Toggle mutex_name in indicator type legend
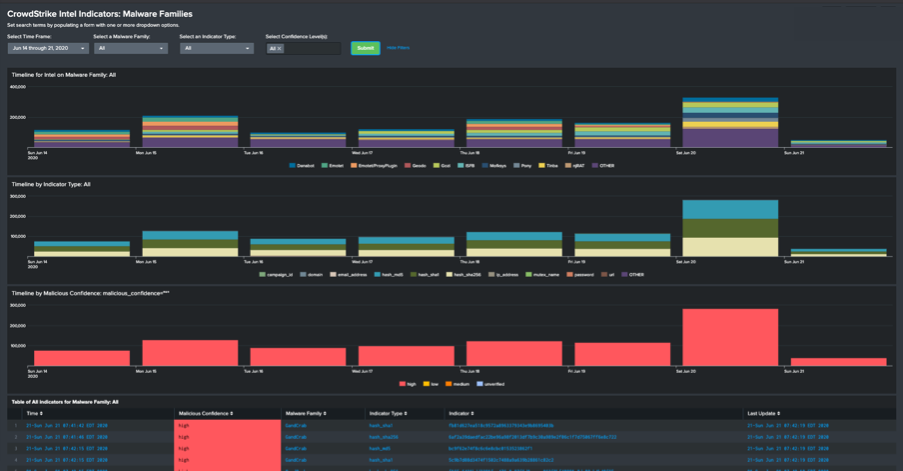 (542, 275)
